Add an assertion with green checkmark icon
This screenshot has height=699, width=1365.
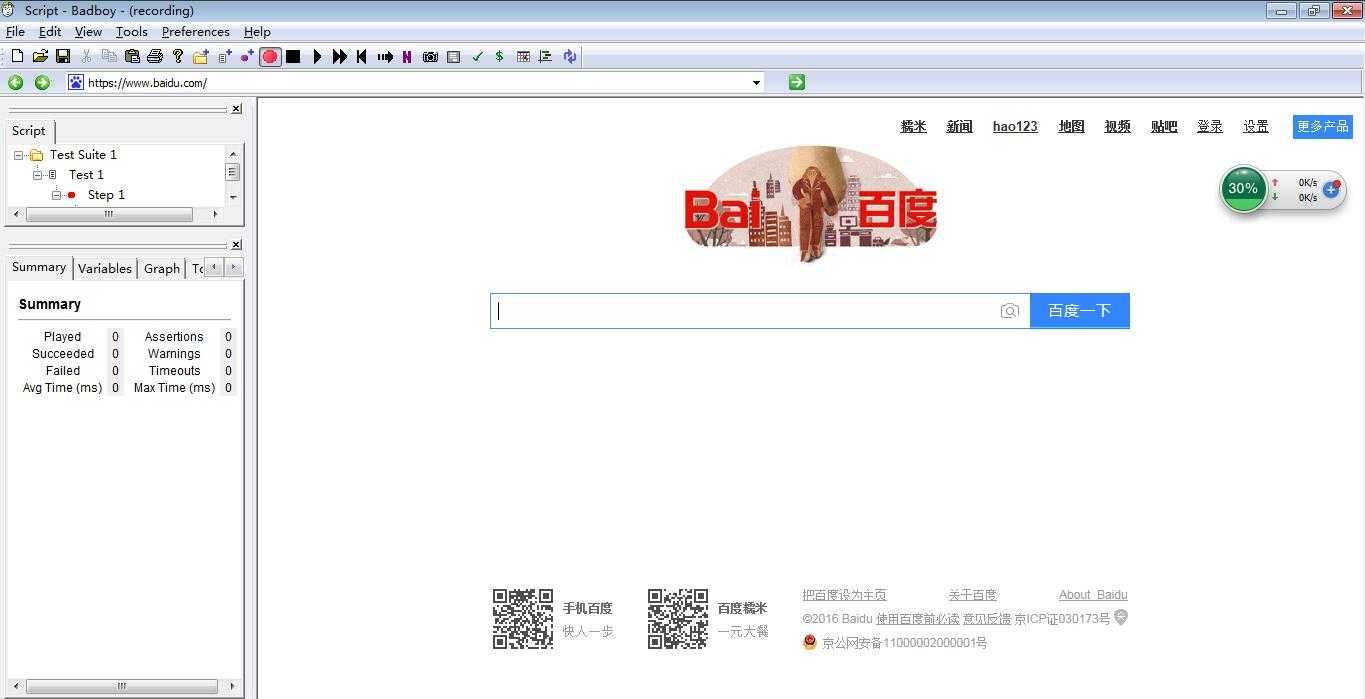tap(477, 57)
